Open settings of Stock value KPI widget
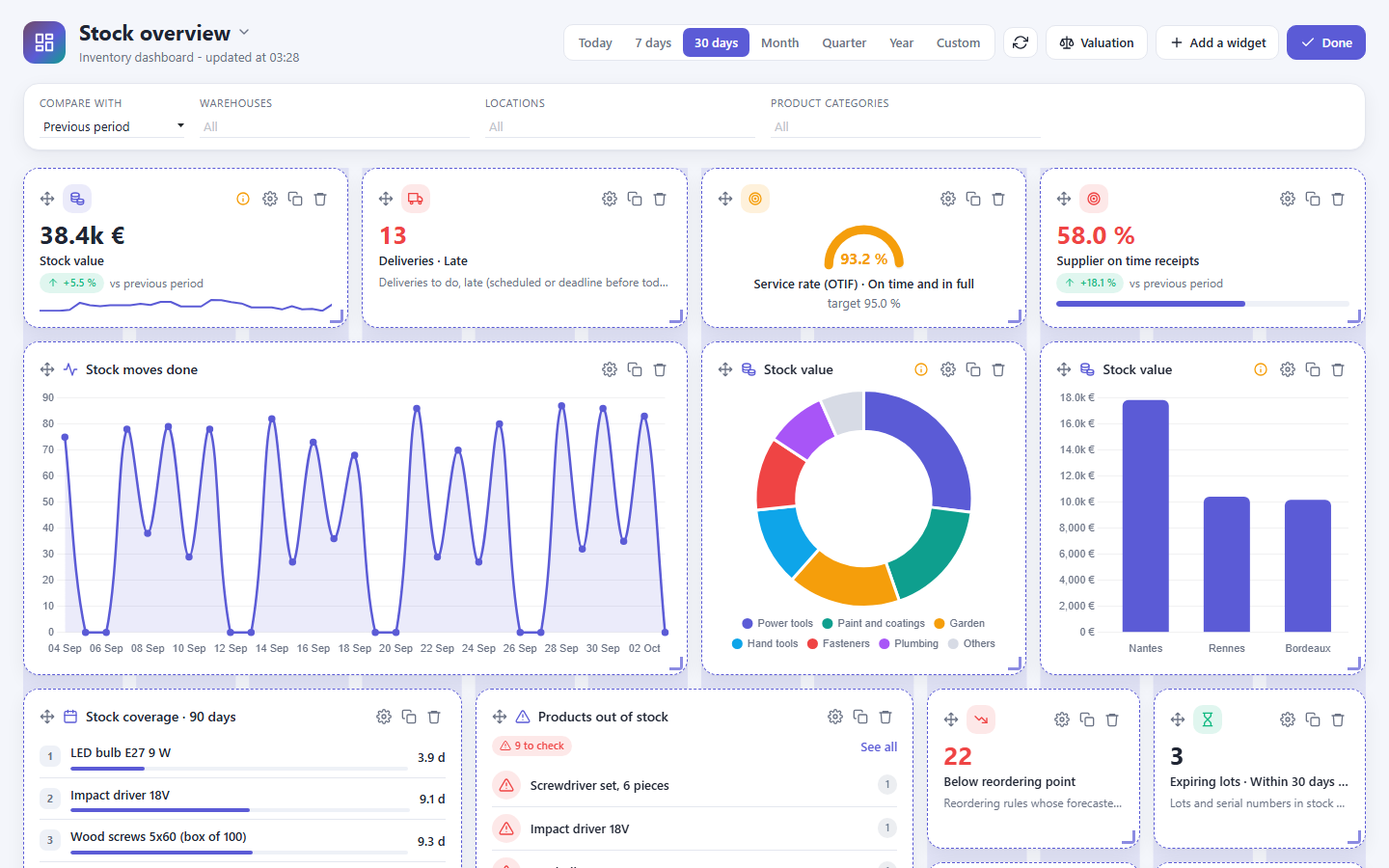1389x868 pixels. point(270,199)
